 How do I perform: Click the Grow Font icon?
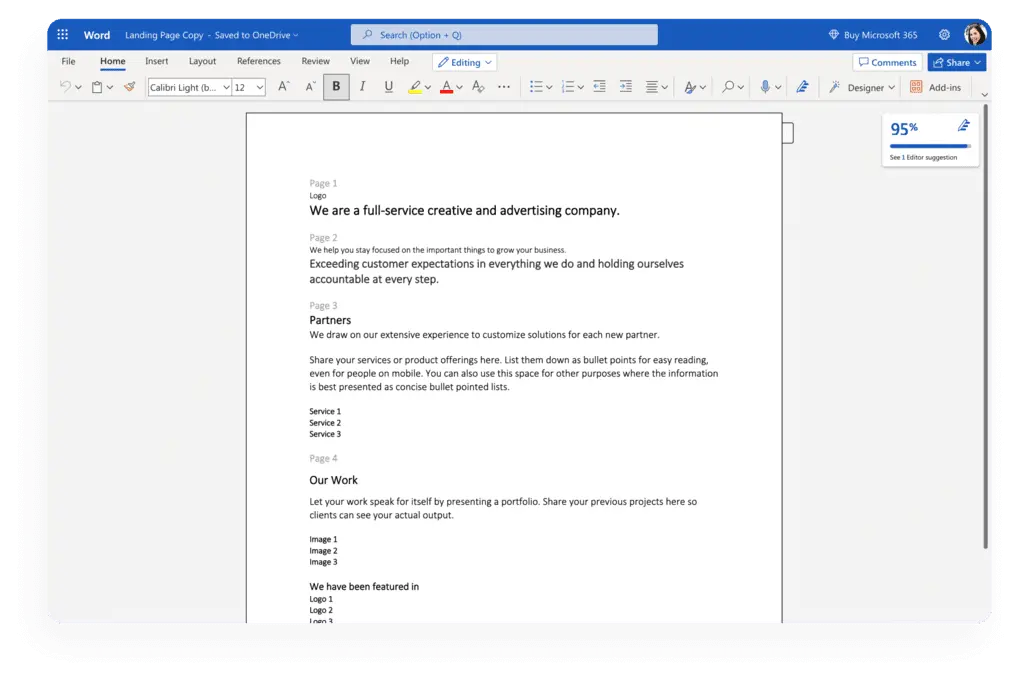(x=284, y=87)
